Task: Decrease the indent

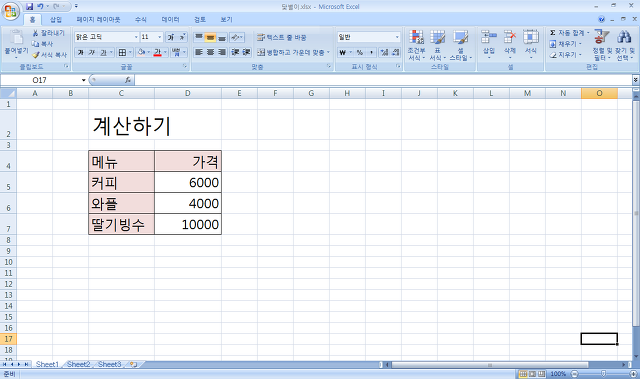Action: point(235,52)
